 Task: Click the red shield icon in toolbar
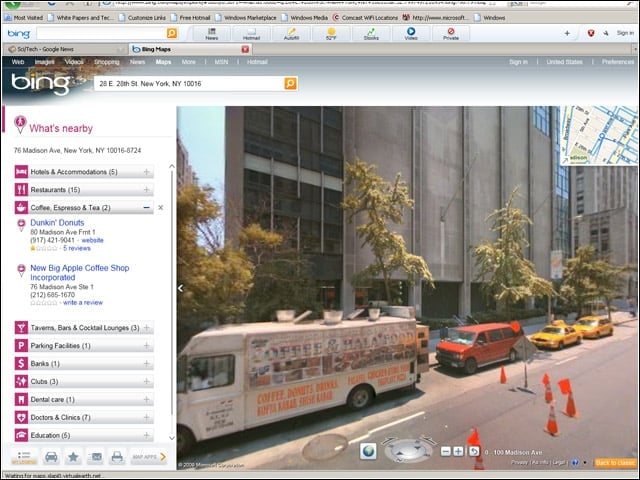click(x=591, y=33)
